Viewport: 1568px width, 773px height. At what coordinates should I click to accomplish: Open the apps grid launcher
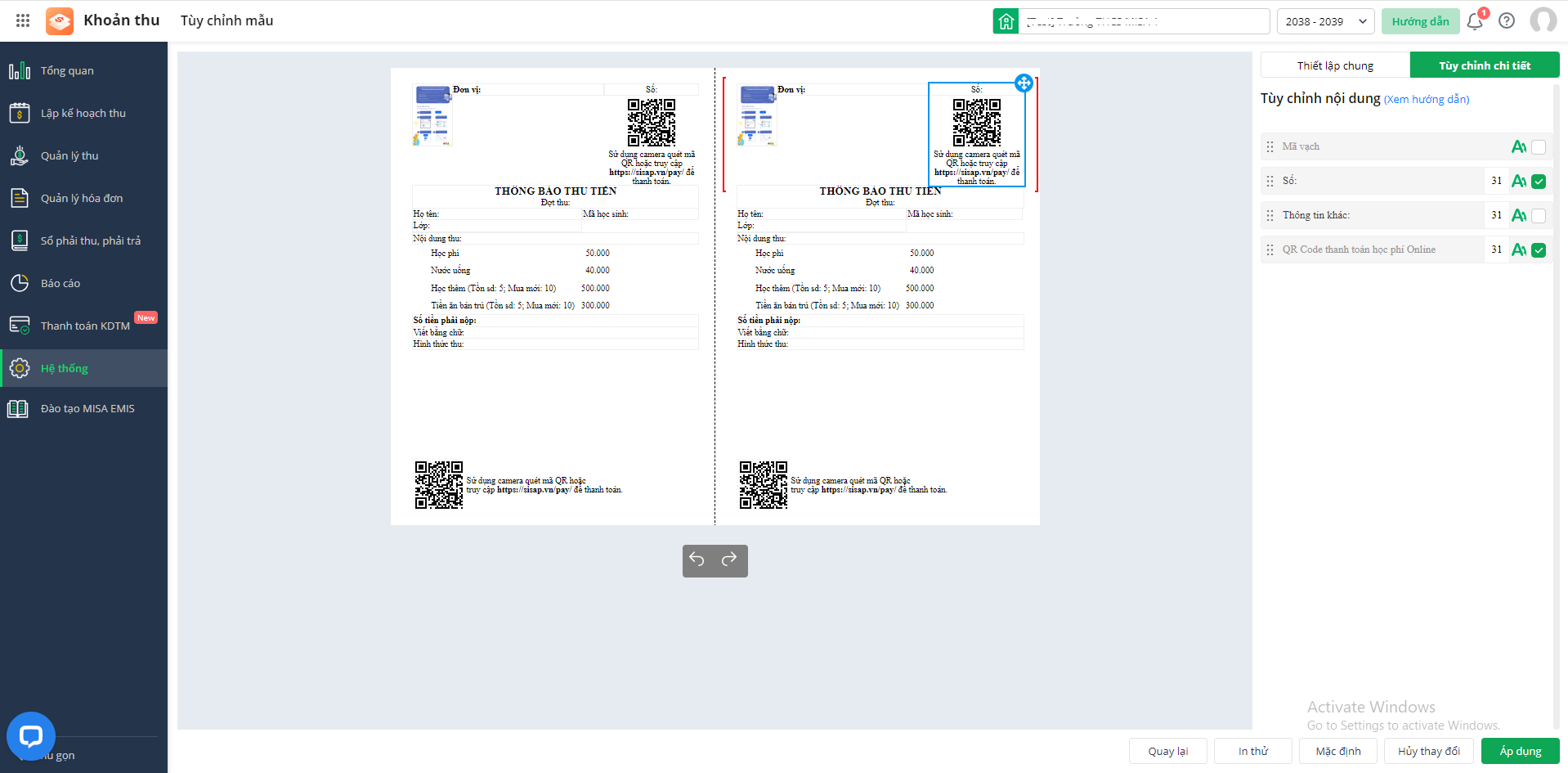[x=23, y=20]
